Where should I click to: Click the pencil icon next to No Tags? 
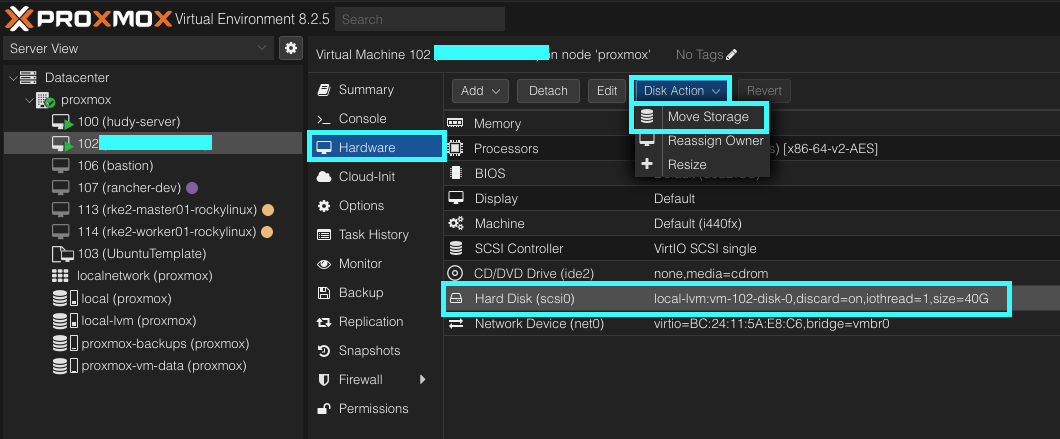point(731,54)
